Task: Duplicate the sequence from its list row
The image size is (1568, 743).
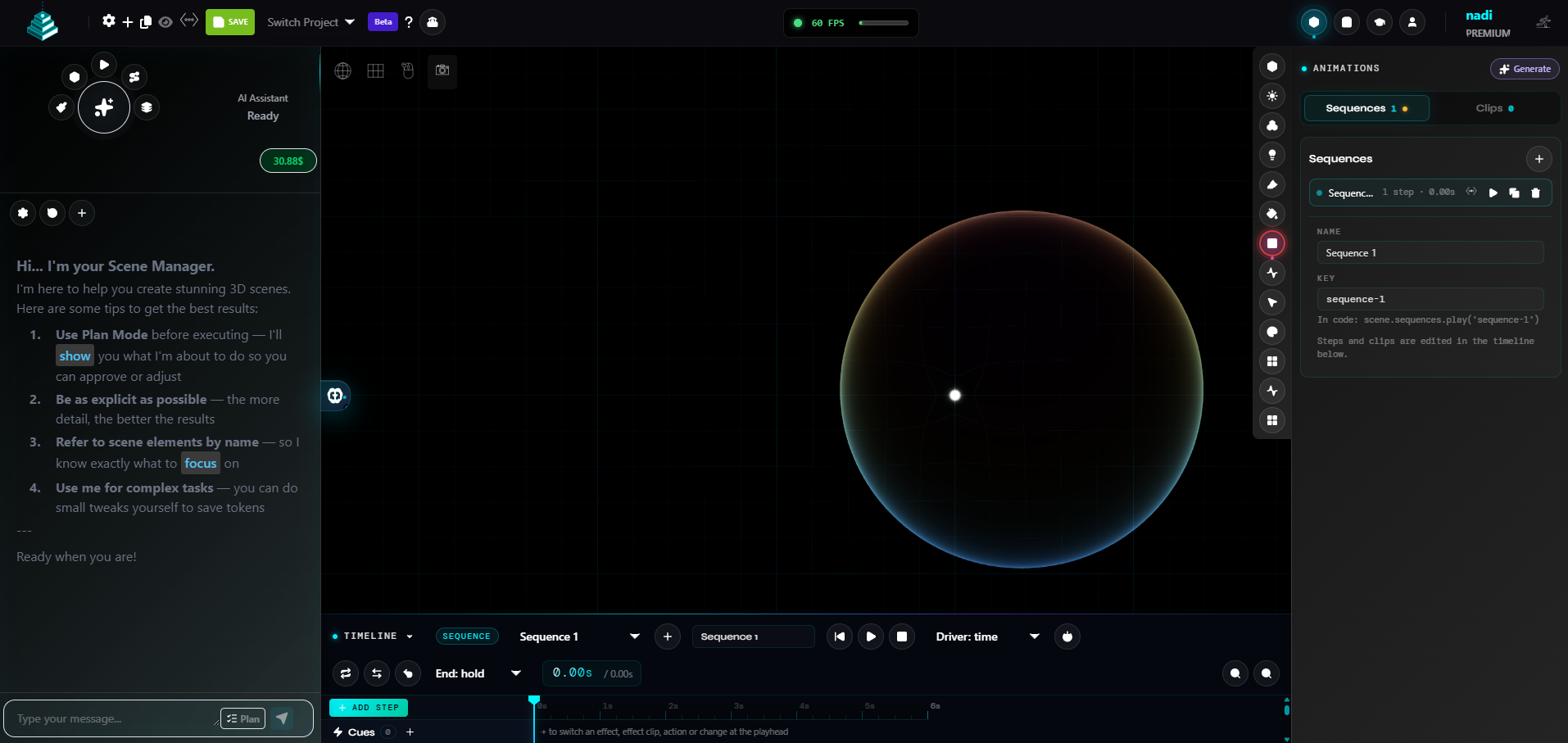Action: (x=1514, y=193)
